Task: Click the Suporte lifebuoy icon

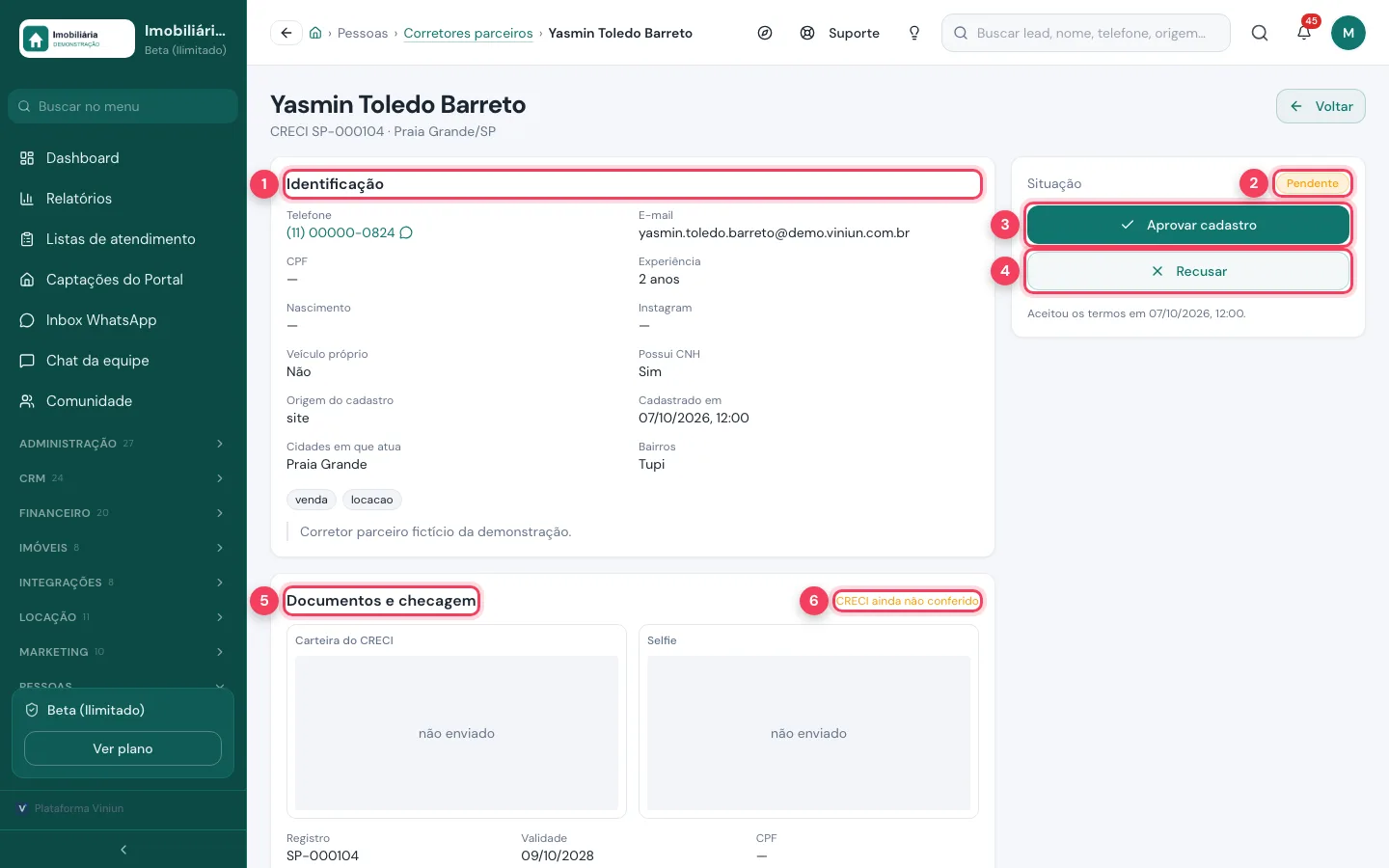Action: (x=807, y=33)
